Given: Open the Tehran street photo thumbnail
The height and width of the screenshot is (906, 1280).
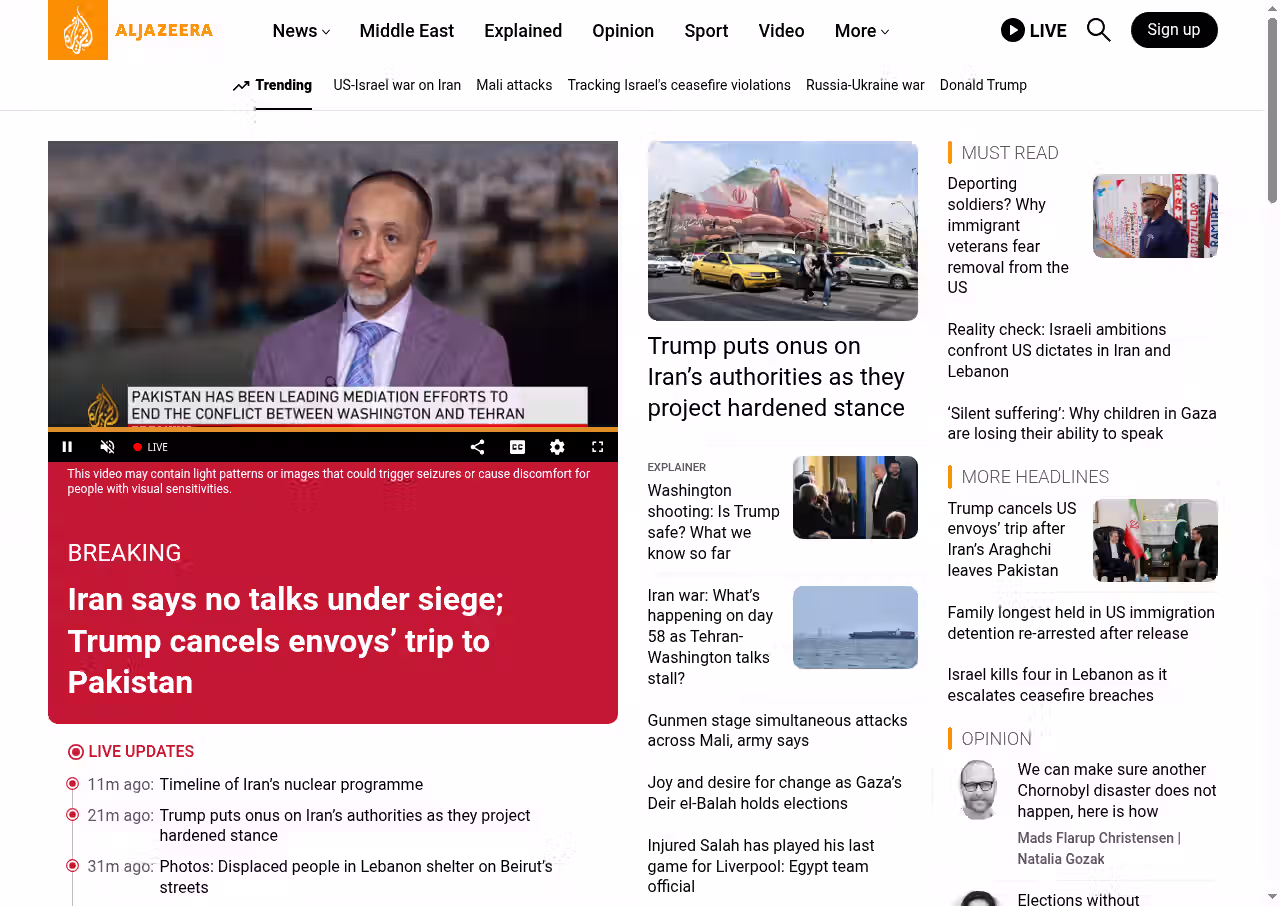Looking at the screenshot, I should [x=782, y=230].
